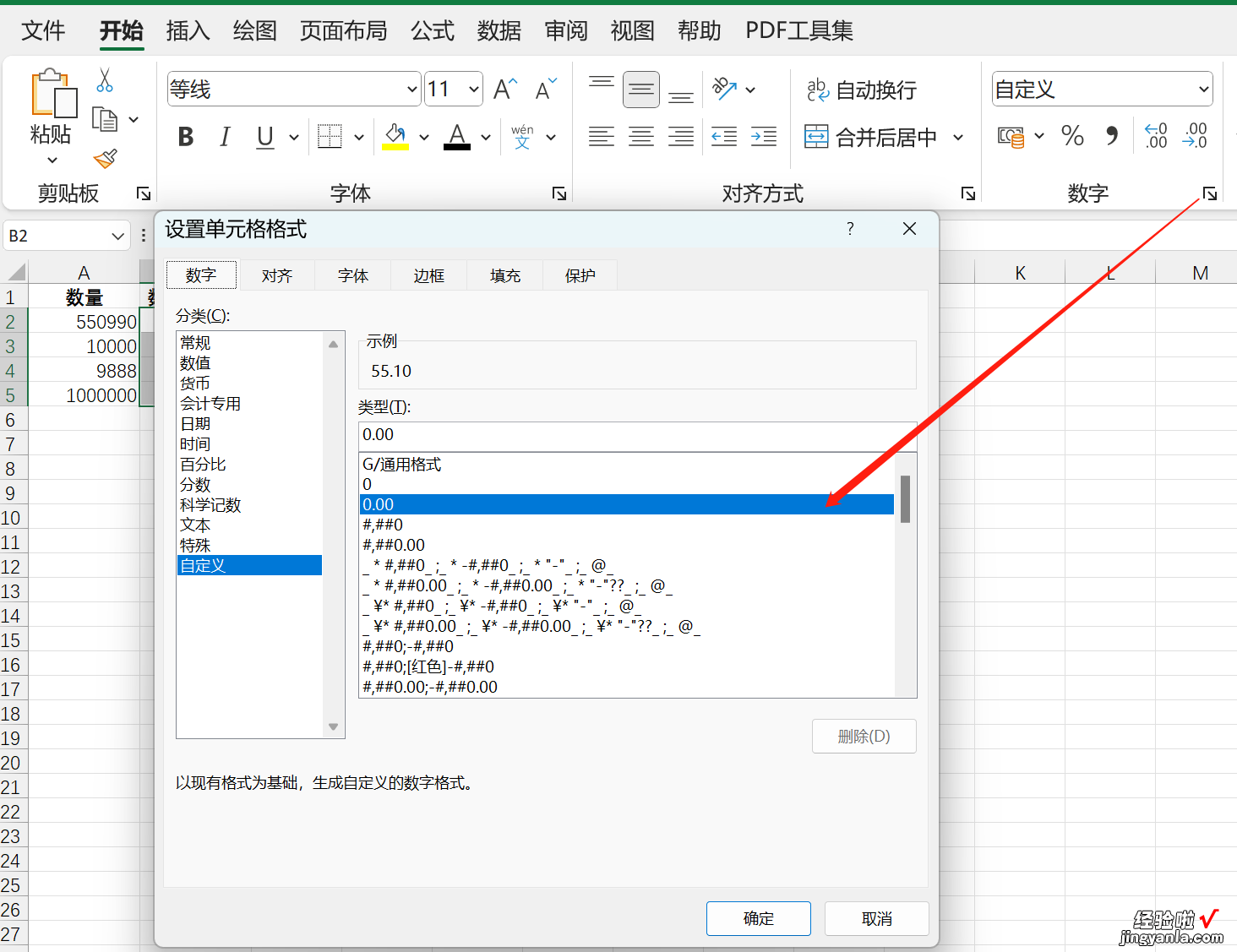Click the 类型 format code input field

(638, 435)
